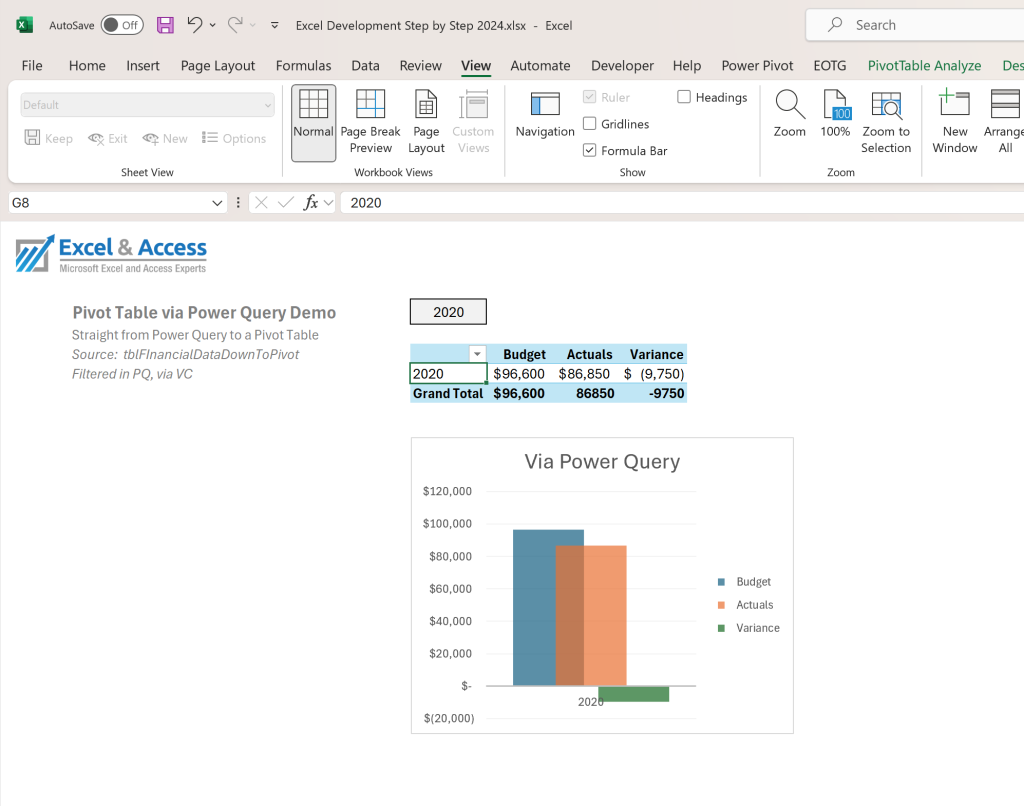
Task: Switch to the Review tab
Action: point(421,65)
